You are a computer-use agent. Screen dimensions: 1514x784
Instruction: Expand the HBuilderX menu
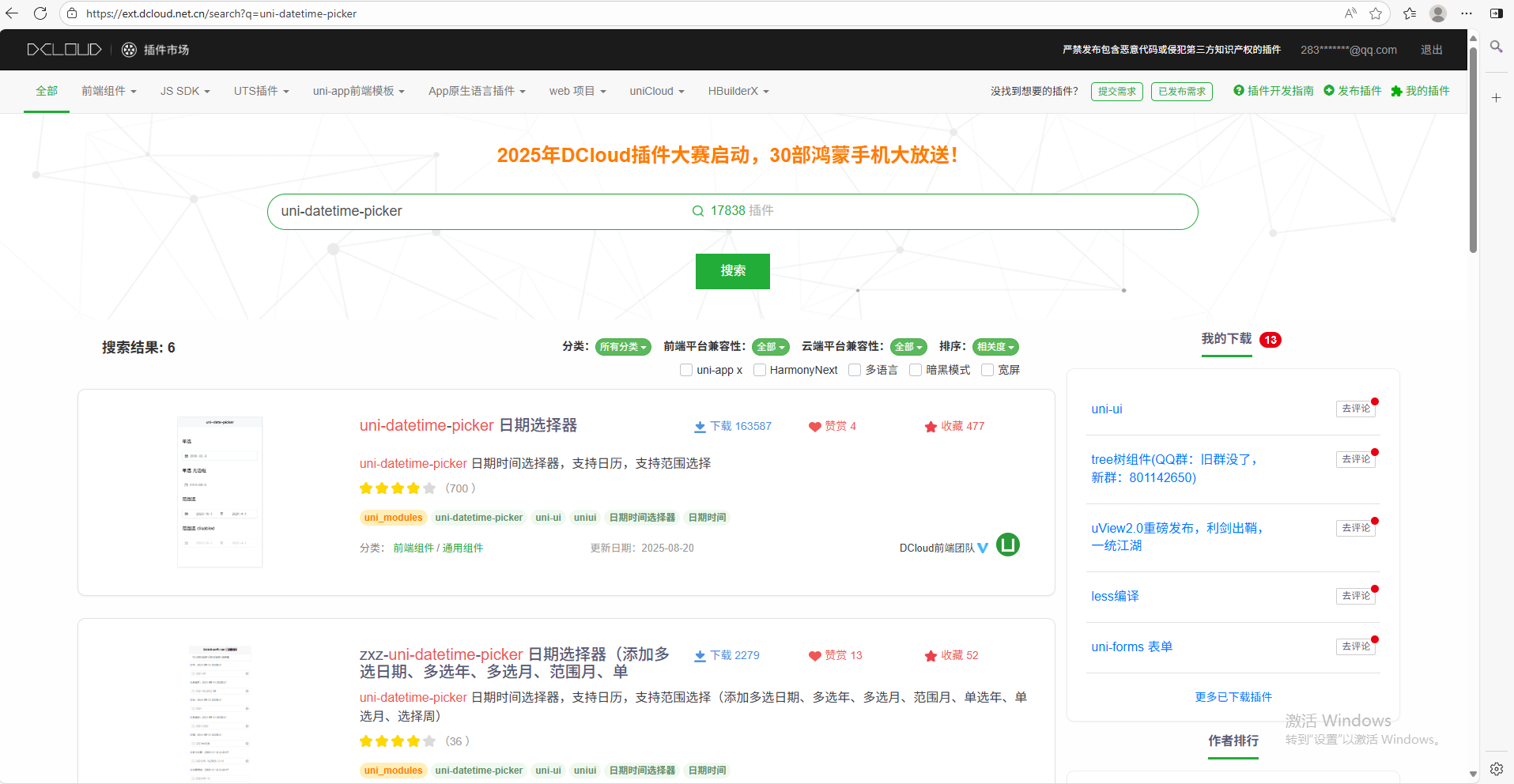tap(738, 91)
